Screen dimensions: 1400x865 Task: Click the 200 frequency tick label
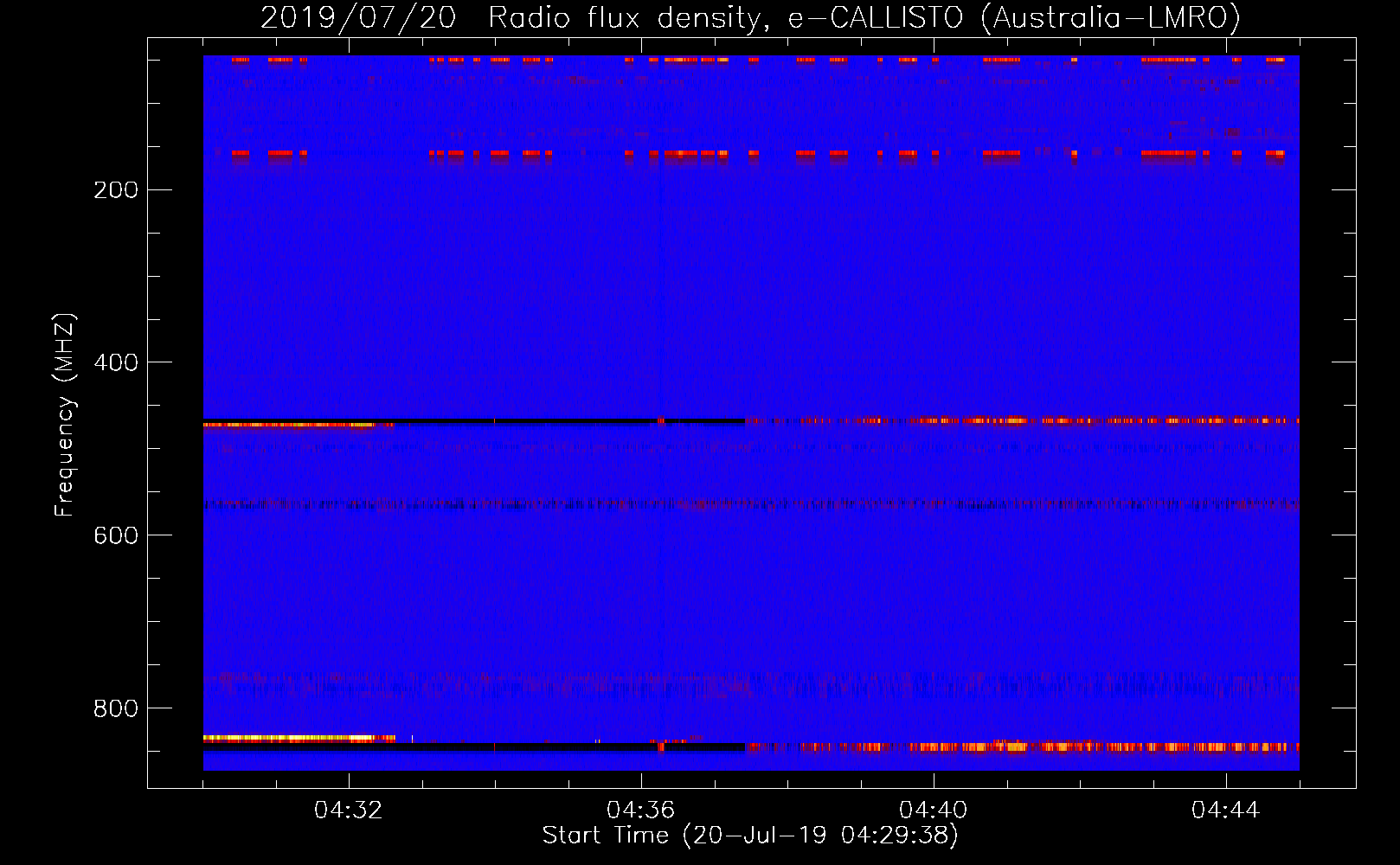(116, 189)
